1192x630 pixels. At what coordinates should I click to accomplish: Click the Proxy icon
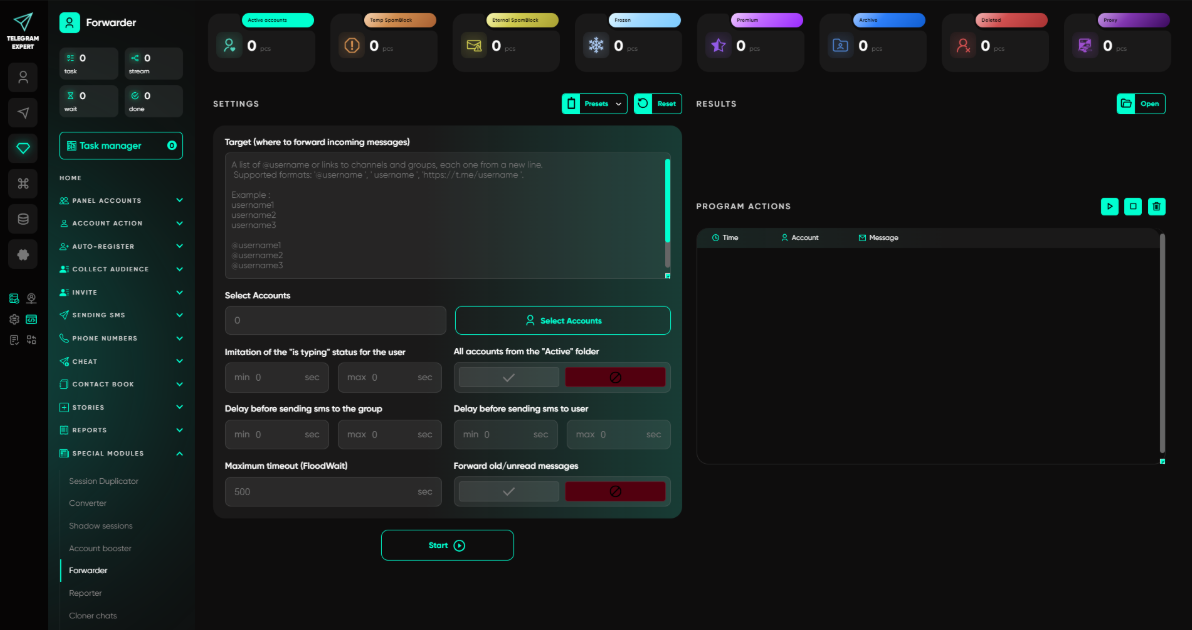point(1085,46)
